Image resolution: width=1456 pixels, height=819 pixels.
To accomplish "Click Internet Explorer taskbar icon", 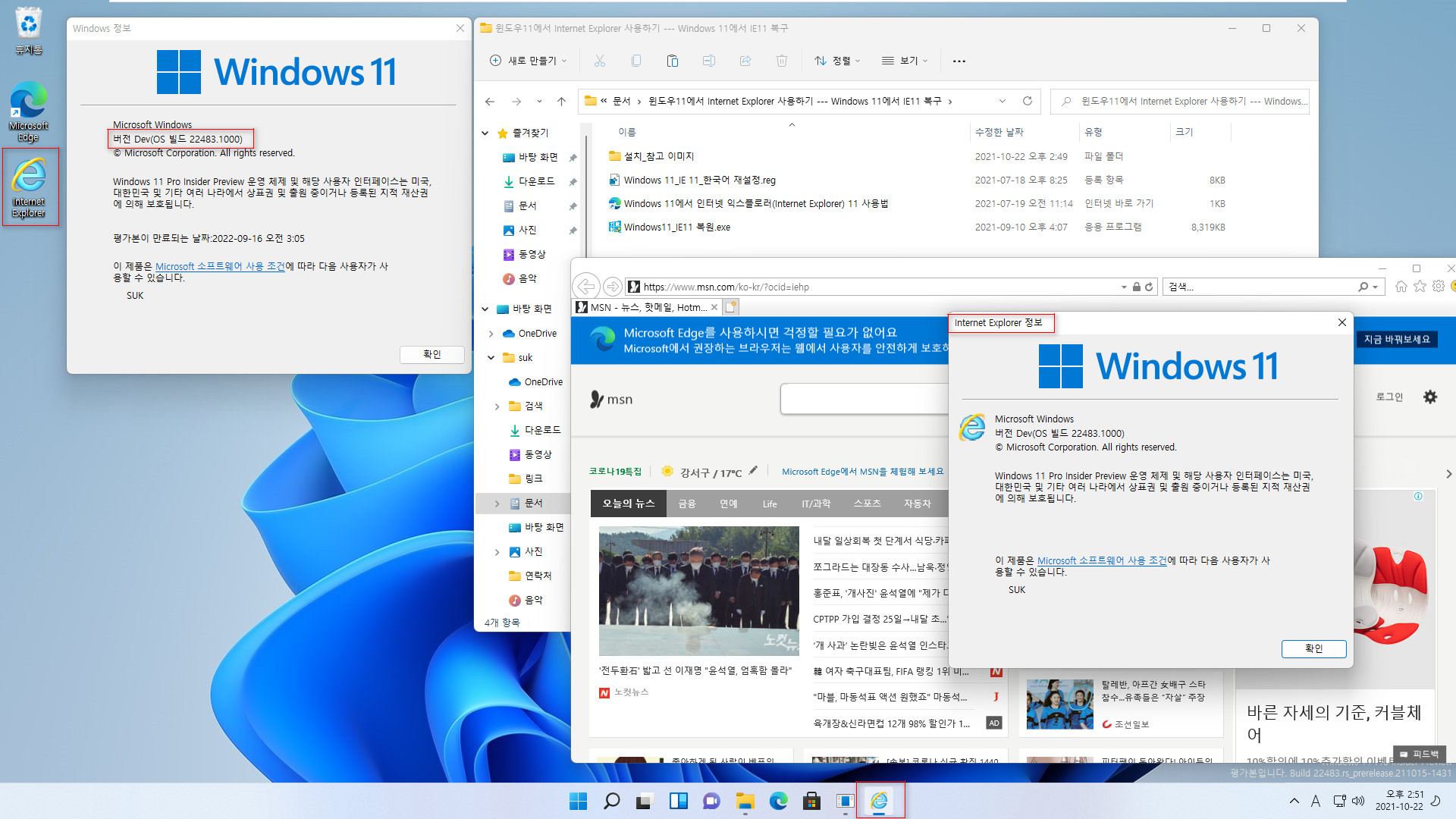I will click(880, 801).
